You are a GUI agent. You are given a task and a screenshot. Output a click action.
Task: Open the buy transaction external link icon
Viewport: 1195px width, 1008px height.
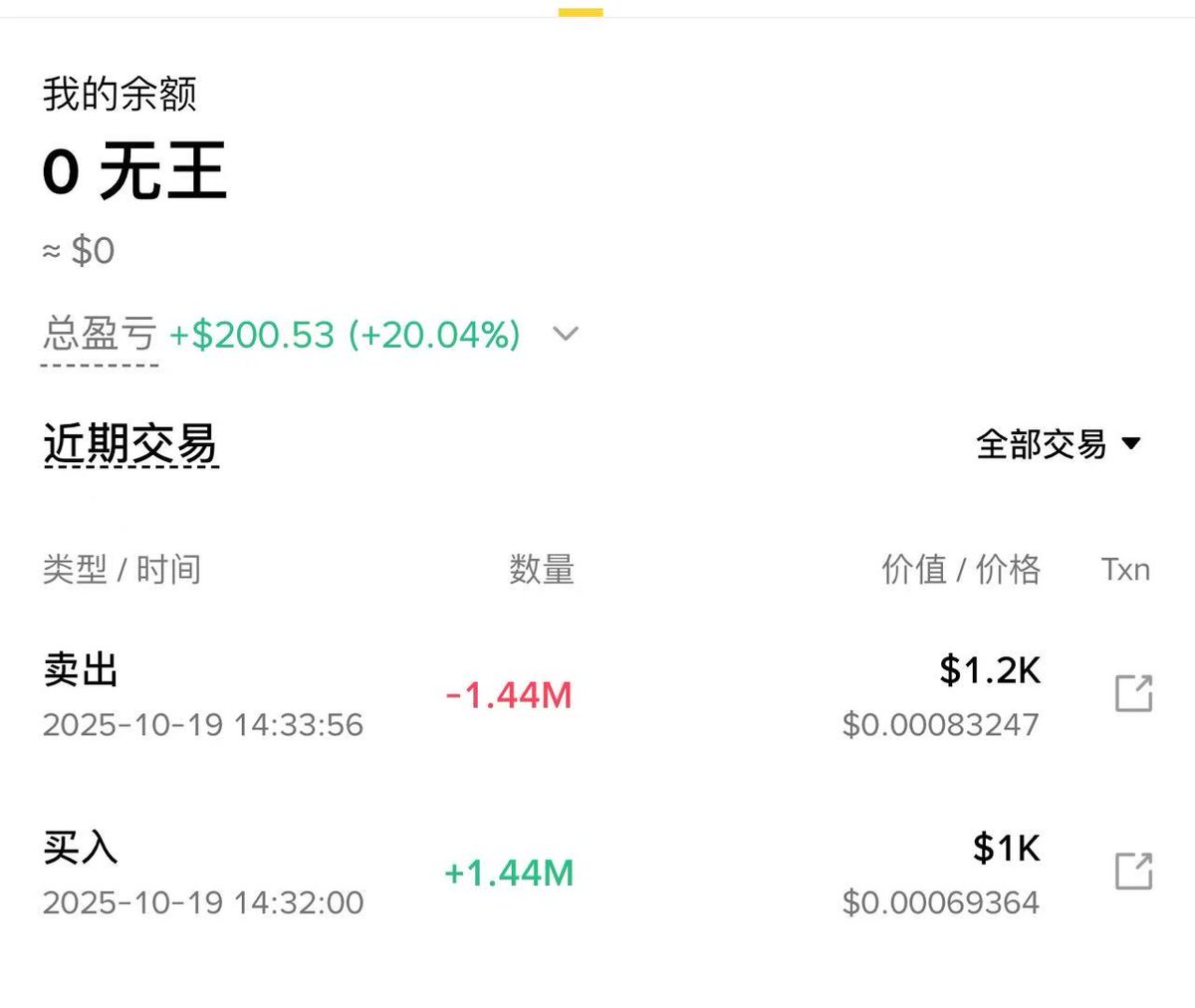click(1133, 872)
